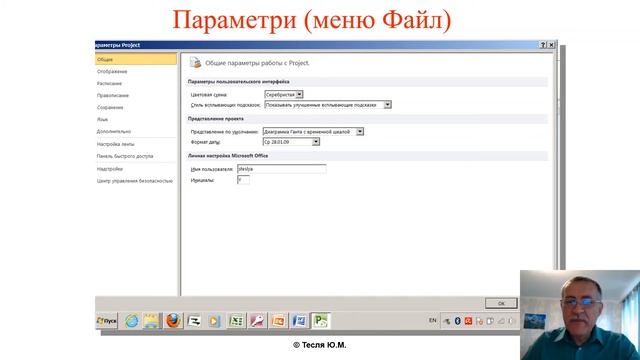Open the Сохранение category

coord(110,107)
